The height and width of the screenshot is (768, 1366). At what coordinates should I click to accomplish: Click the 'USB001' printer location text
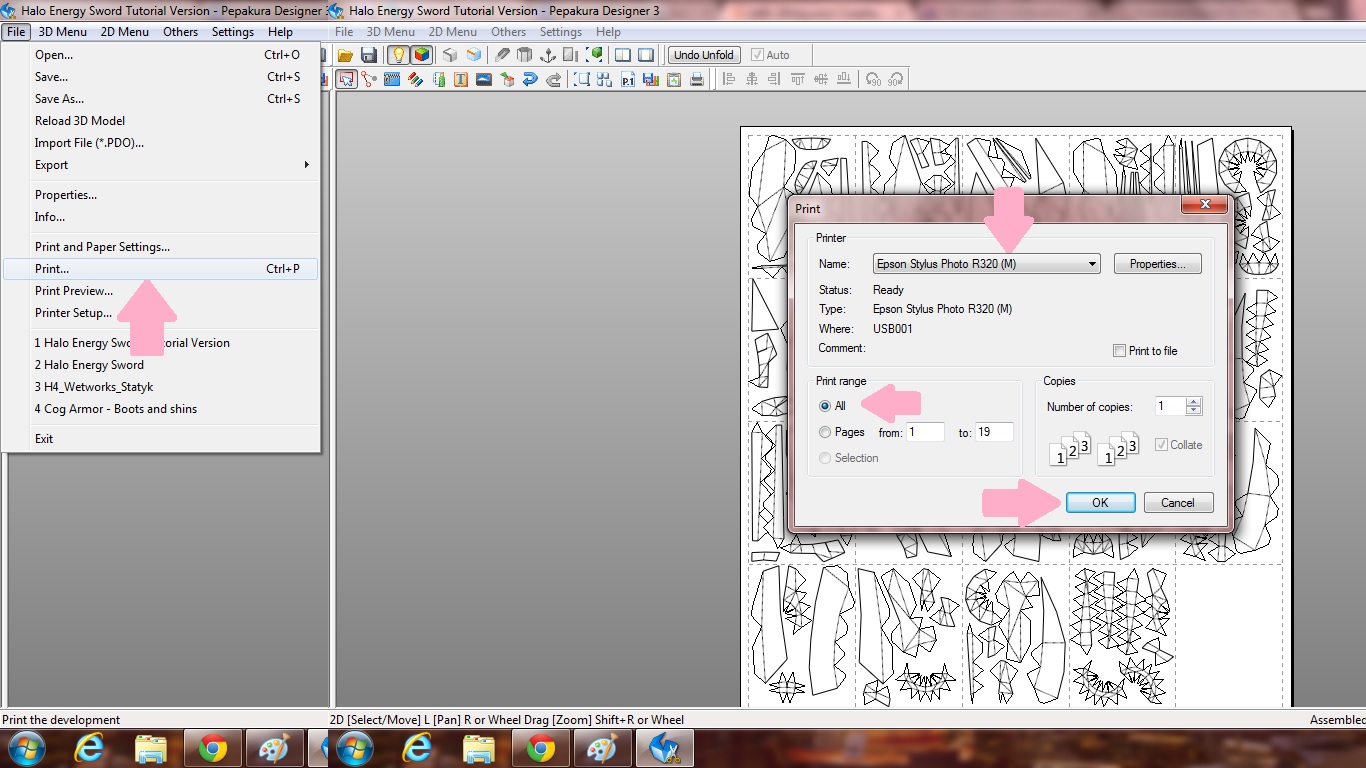click(893, 329)
